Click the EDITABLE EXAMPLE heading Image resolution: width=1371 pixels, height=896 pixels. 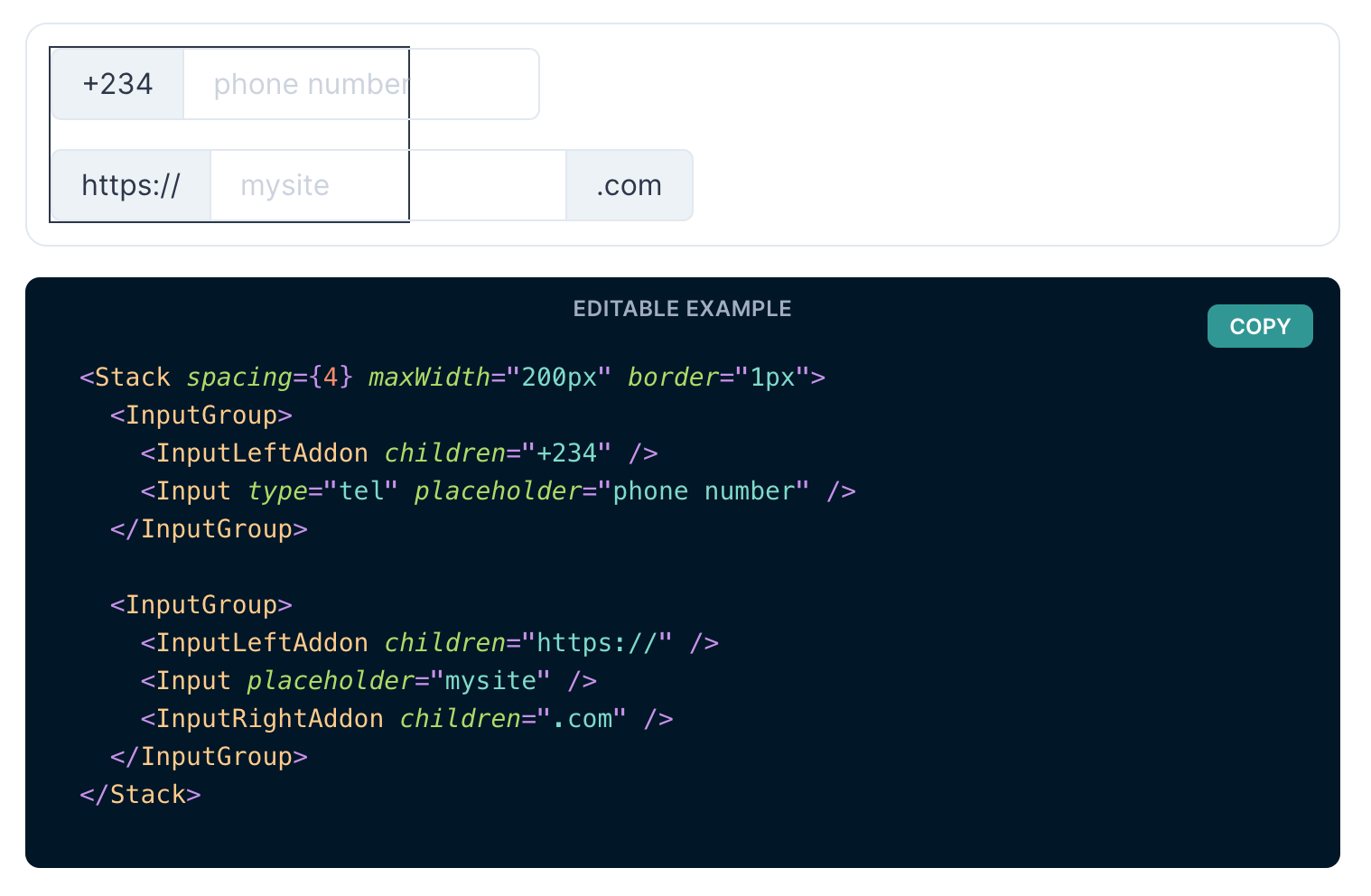682,308
